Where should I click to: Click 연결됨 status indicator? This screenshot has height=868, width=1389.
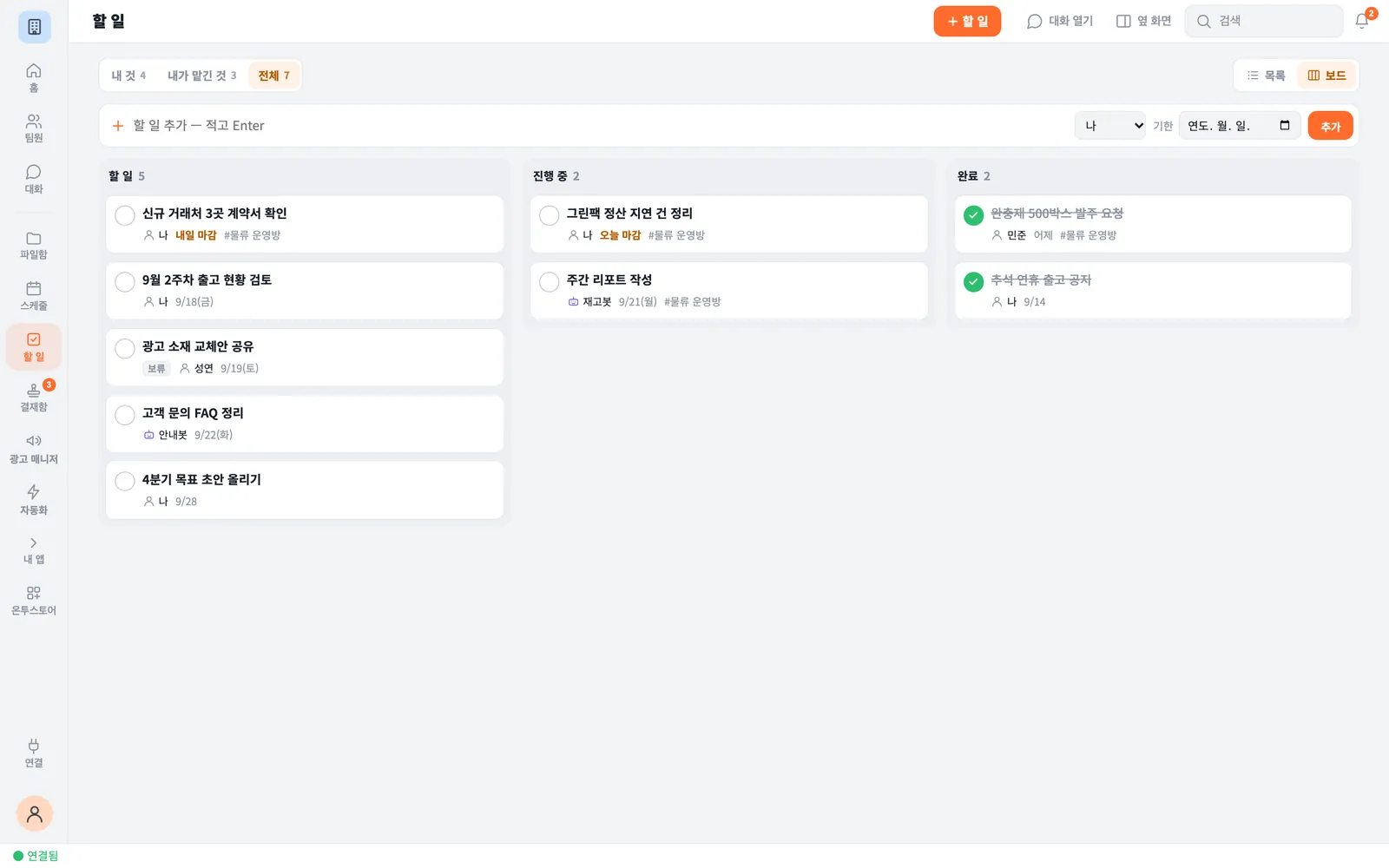coord(36,856)
